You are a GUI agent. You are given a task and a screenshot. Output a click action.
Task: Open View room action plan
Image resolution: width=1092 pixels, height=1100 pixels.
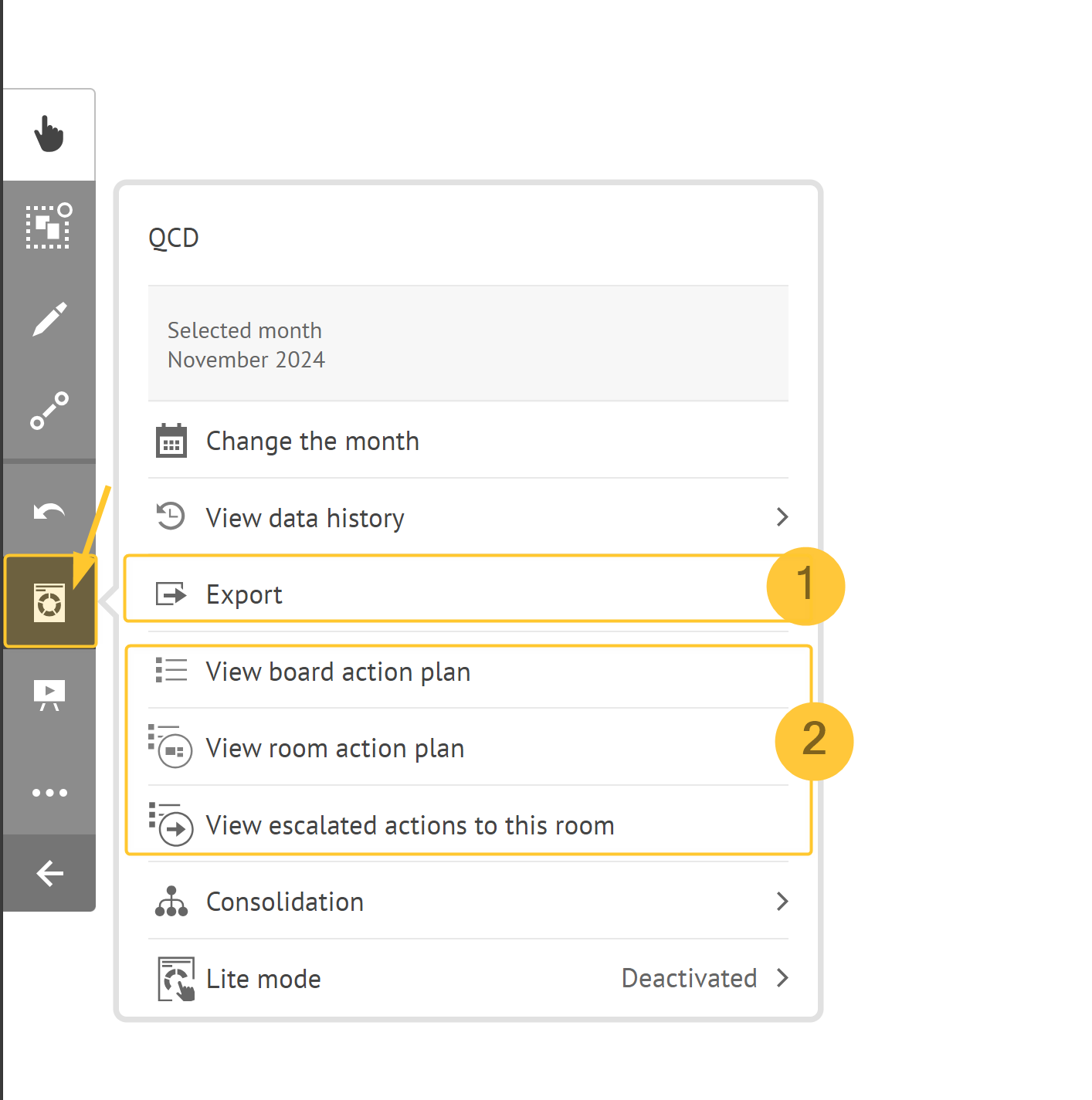468,747
